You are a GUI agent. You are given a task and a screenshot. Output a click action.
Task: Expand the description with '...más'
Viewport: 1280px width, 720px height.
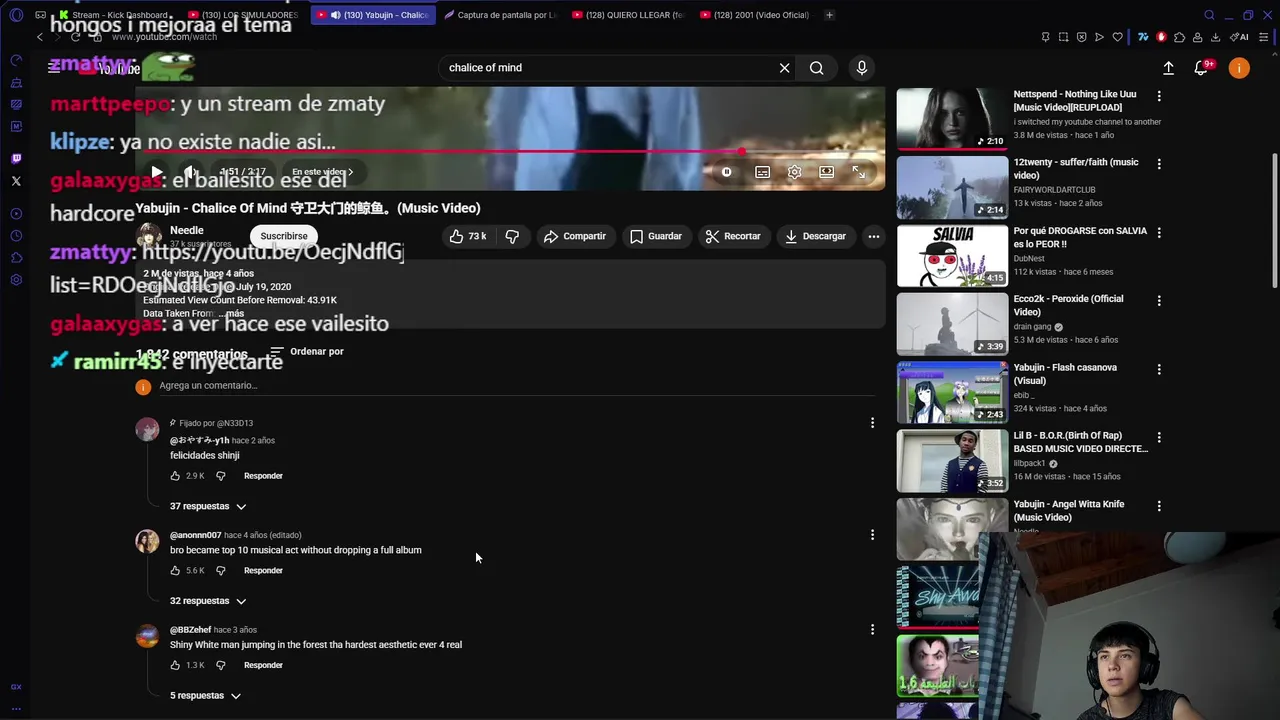pyautogui.click(x=231, y=314)
